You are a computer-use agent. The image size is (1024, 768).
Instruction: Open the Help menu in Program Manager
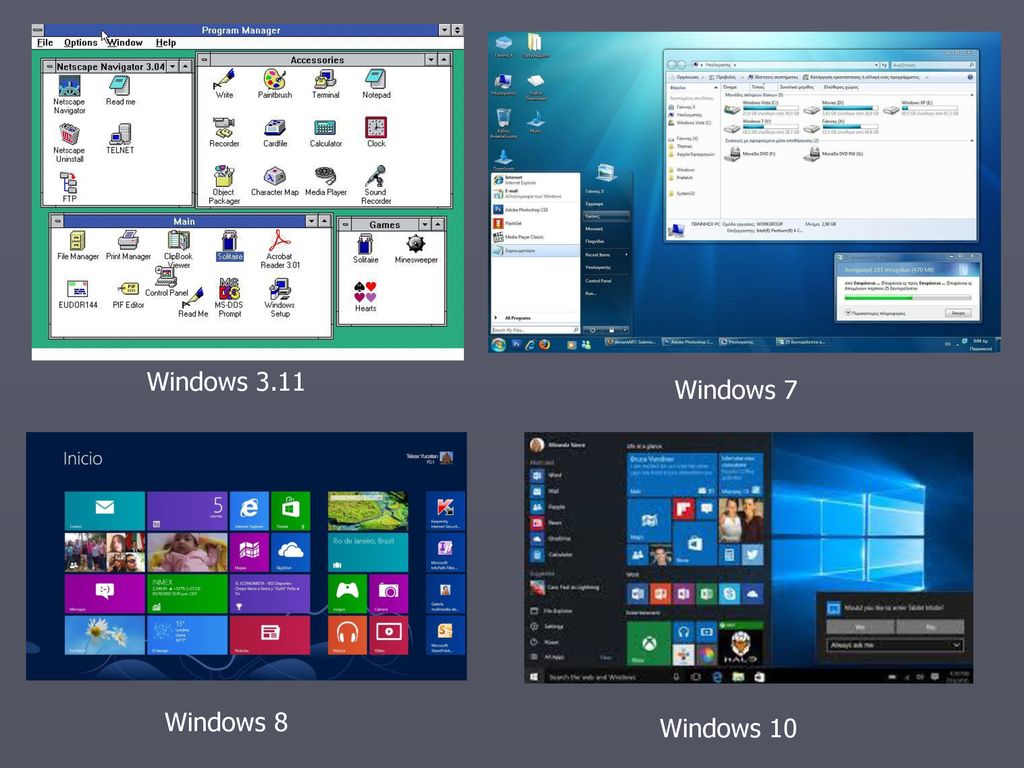coord(166,42)
